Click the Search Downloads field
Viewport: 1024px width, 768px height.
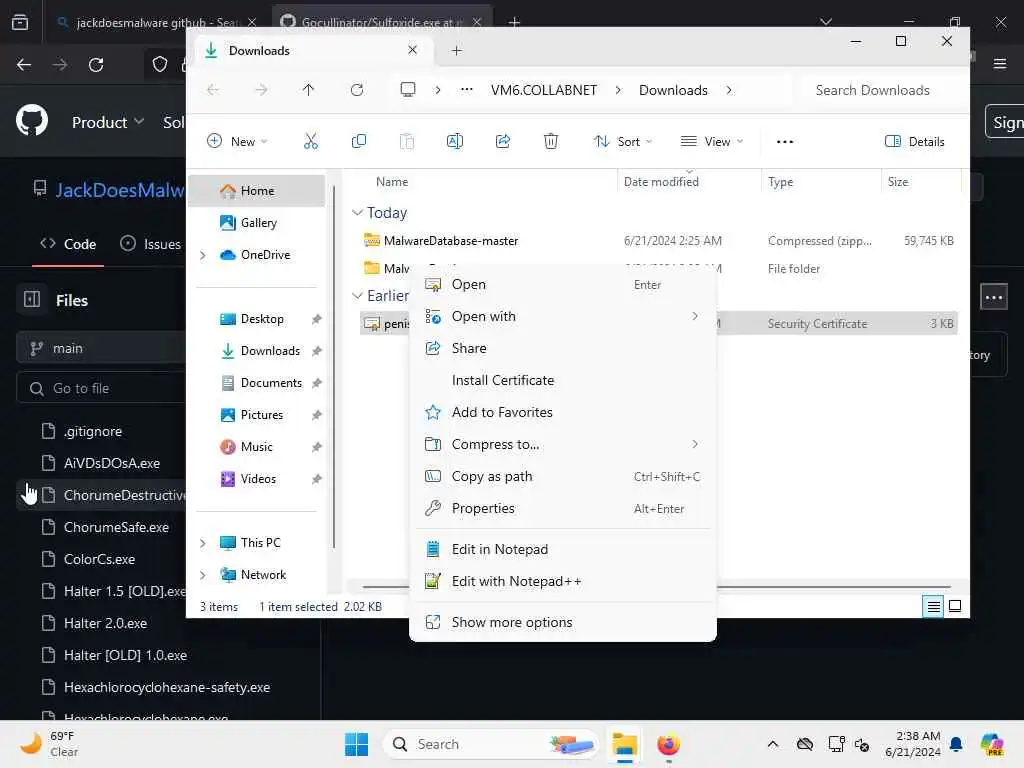coord(878,90)
